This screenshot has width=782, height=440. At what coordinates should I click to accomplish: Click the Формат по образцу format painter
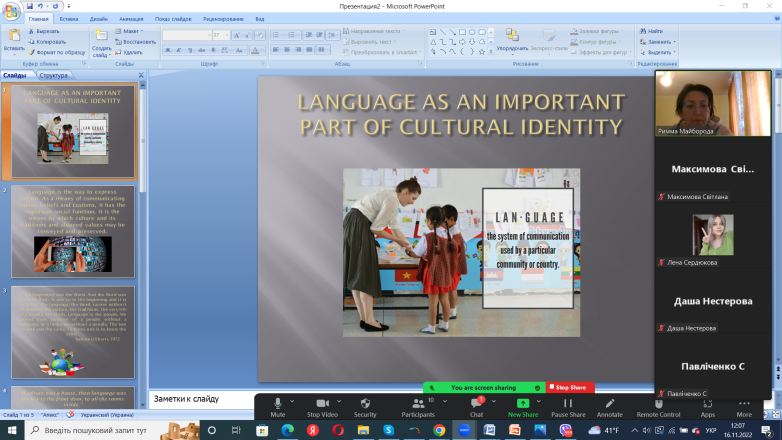[x=56, y=52]
